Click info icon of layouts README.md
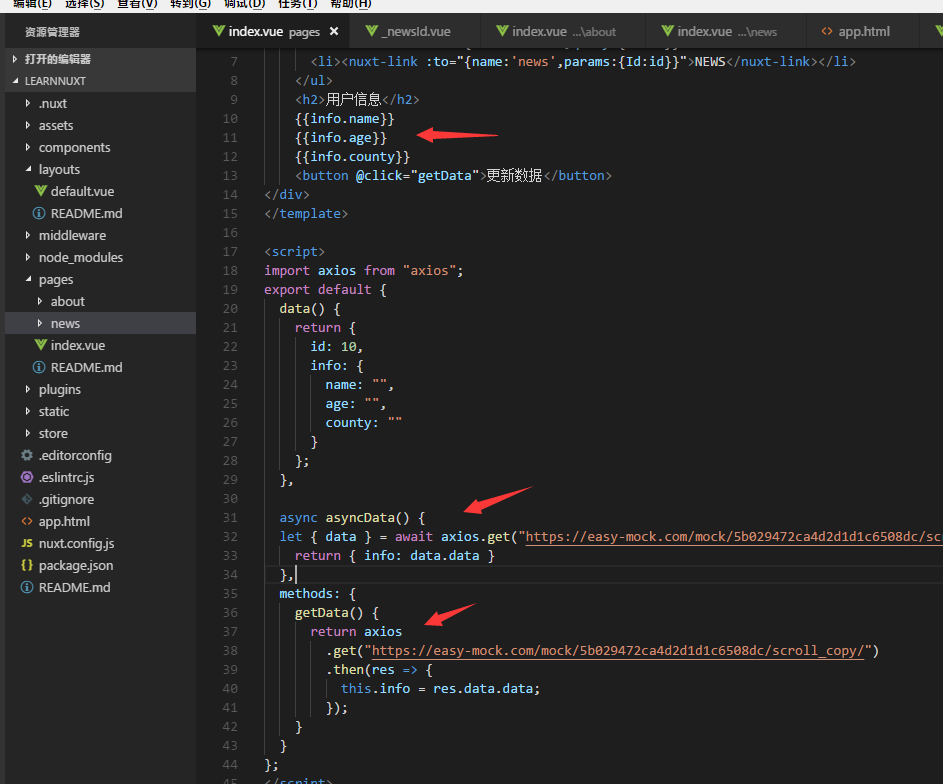Image resolution: width=943 pixels, height=784 pixels. point(38,213)
